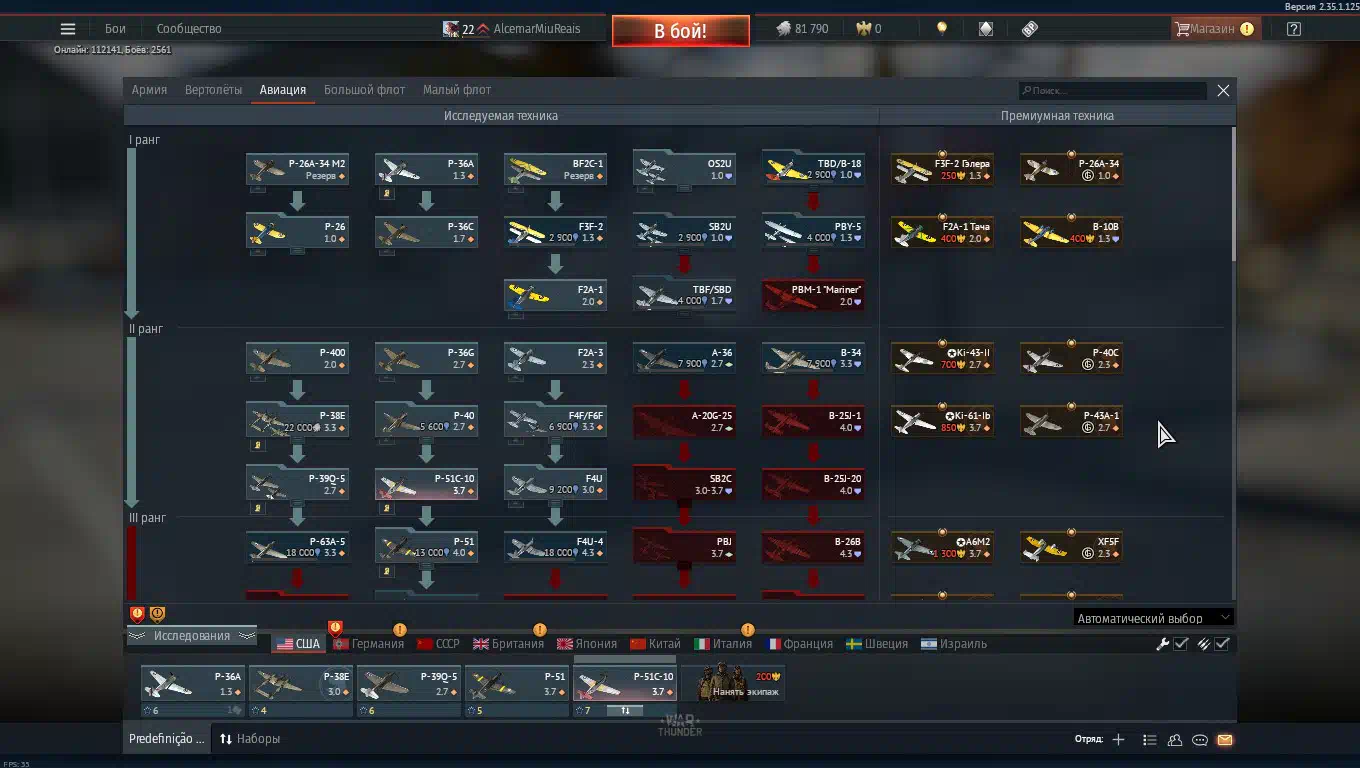This screenshot has width=1360, height=768.
Task: Close the research tree window
Action: click(1223, 90)
